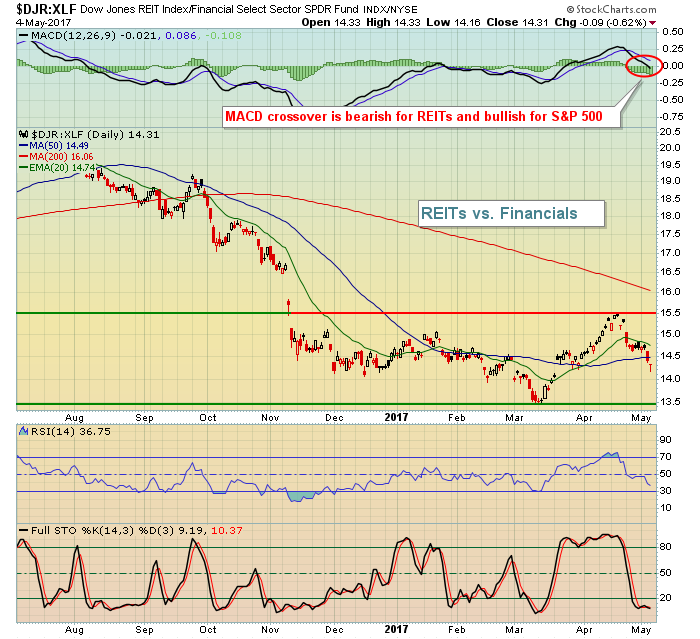Click the MA(50) 14.49 legend entry
The height and width of the screenshot is (639, 700).
pyautogui.click(x=54, y=146)
